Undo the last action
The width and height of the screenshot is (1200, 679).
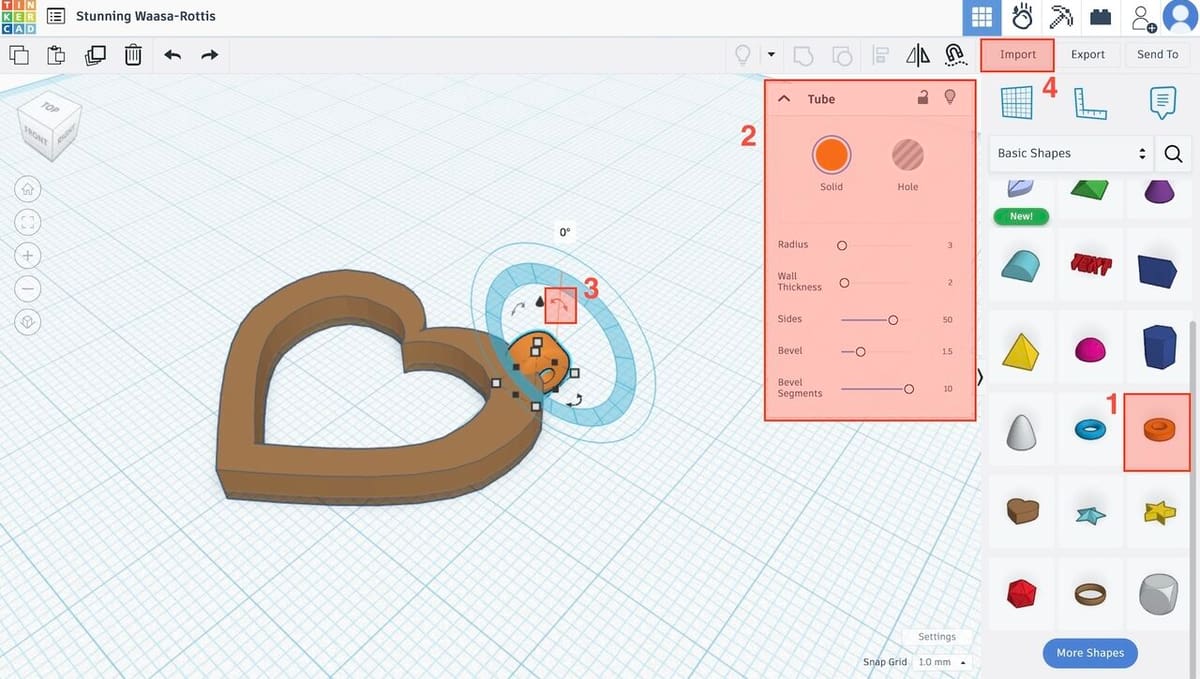click(172, 55)
